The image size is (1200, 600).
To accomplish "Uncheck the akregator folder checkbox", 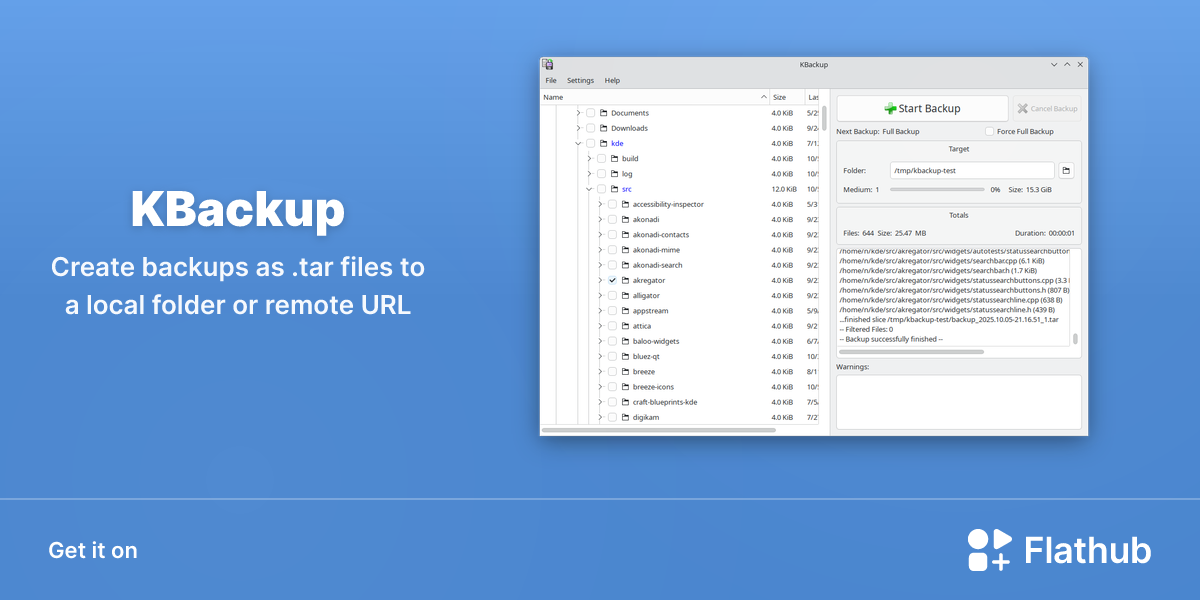I will [x=612, y=280].
